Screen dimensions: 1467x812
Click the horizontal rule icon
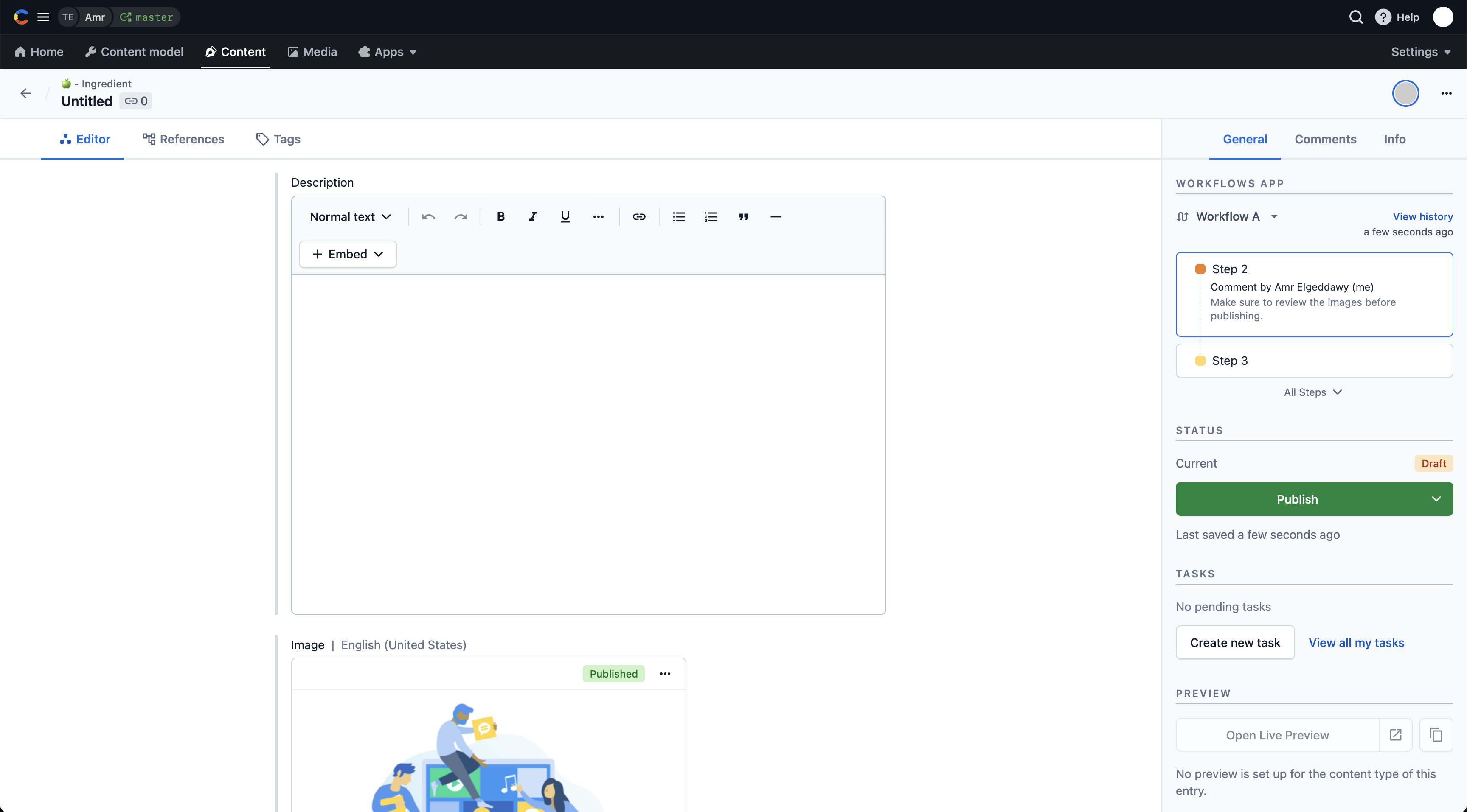pyautogui.click(x=775, y=217)
